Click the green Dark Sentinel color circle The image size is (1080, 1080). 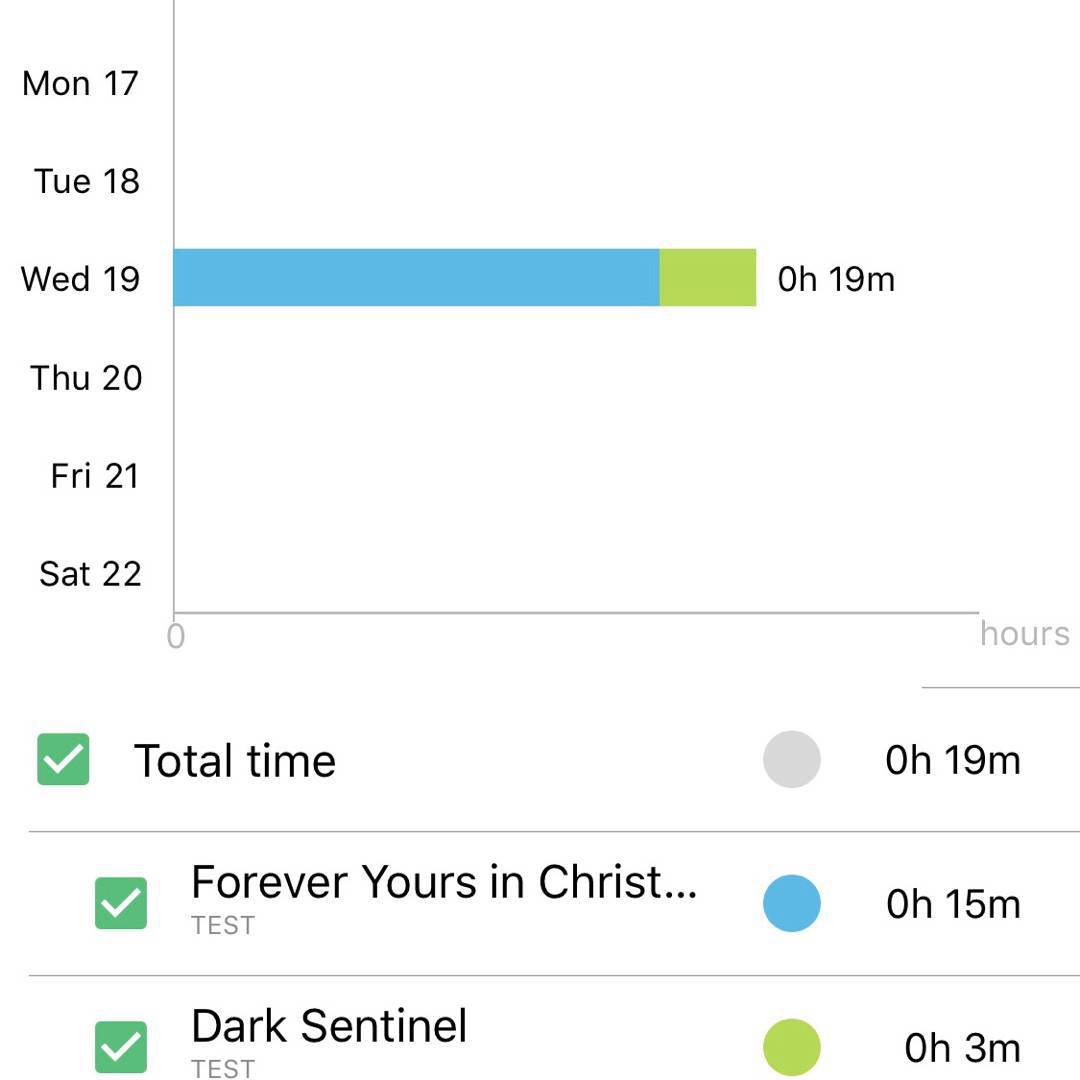point(791,1047)
